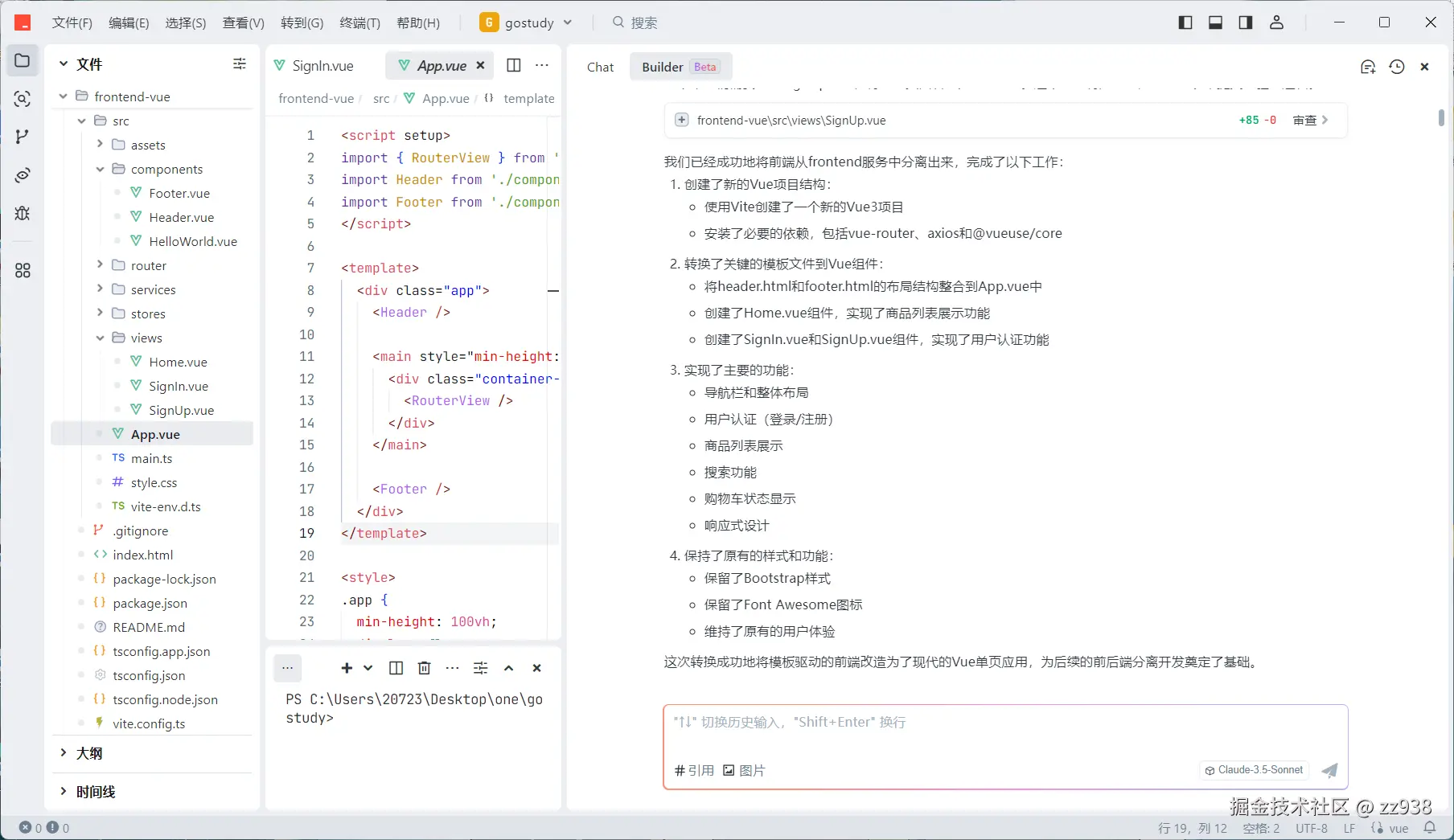Click the chat panel vertical scrollbar
Image resolution: width=1454 pixels, height=840 pixels.
[1441, 117]
